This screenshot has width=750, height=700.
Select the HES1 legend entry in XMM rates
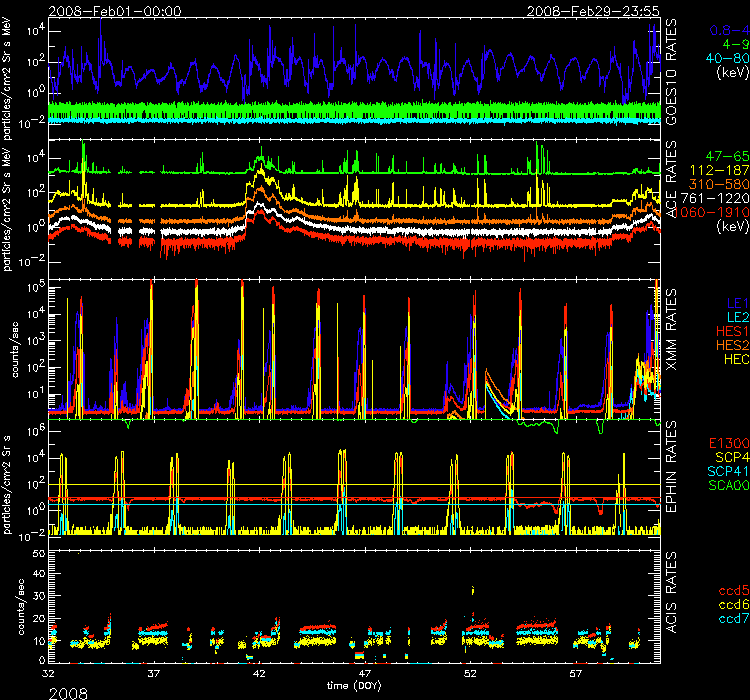[x=727, y=329]
